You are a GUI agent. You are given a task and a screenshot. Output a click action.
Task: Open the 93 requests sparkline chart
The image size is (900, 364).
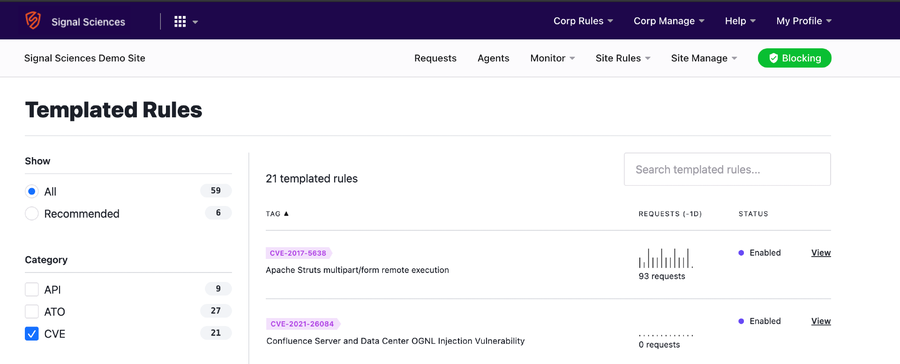tap(665, 258)
